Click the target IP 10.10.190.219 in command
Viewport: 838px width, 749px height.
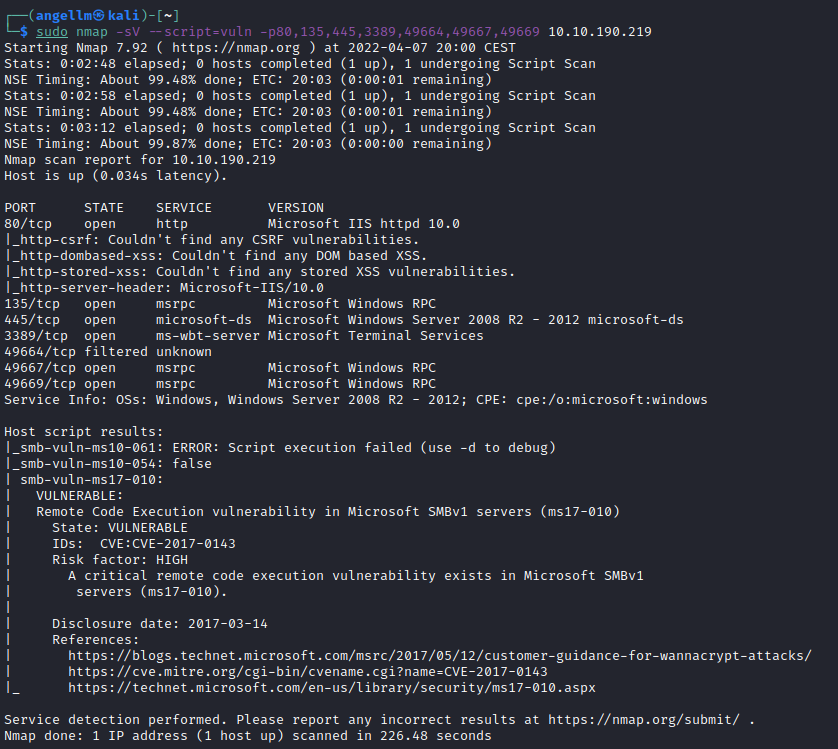[600, 32]
